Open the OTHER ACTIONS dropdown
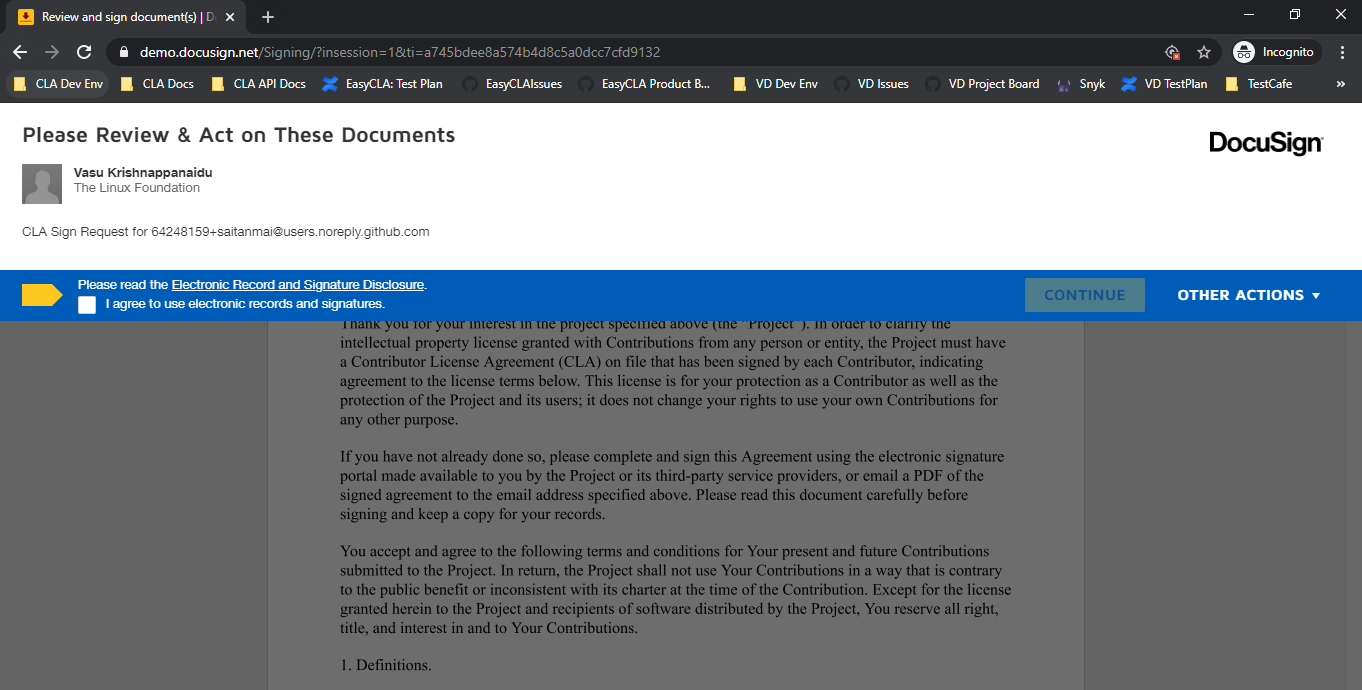 tap(1248, 295)
